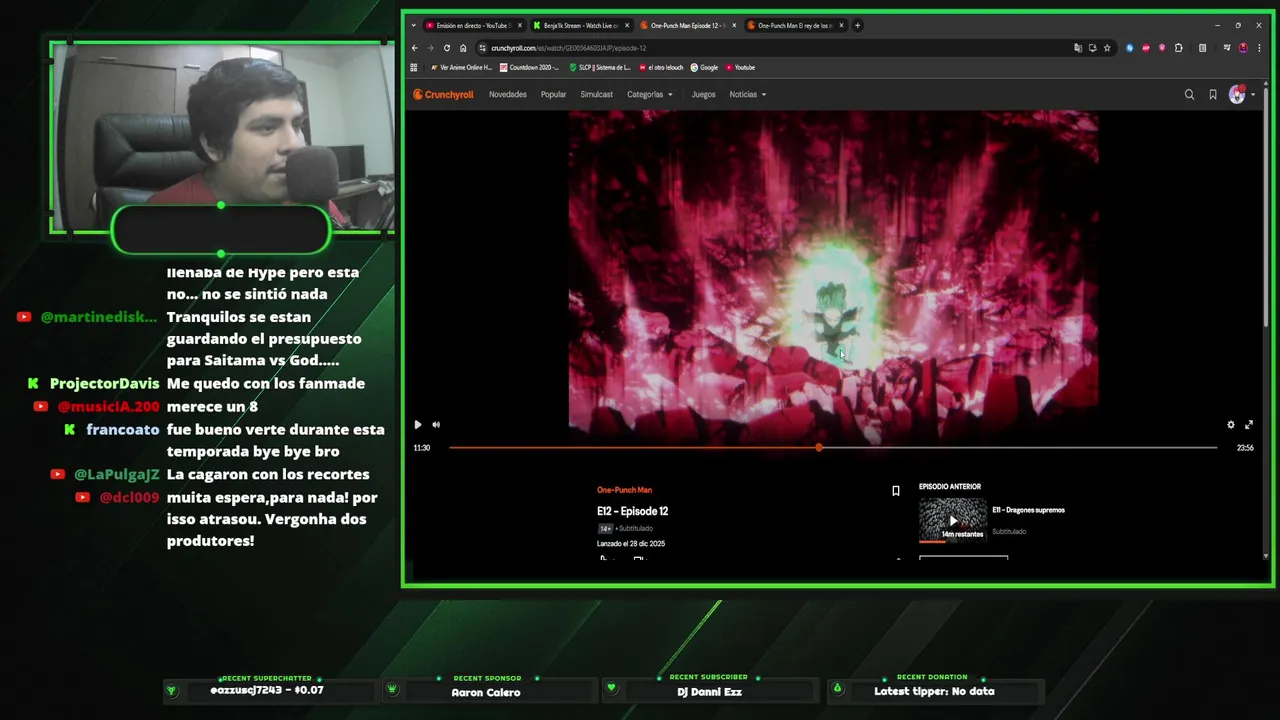Play the previous episode E11 thumbnail
Viewport: 1280px width, 720px height.
[952, 520]
